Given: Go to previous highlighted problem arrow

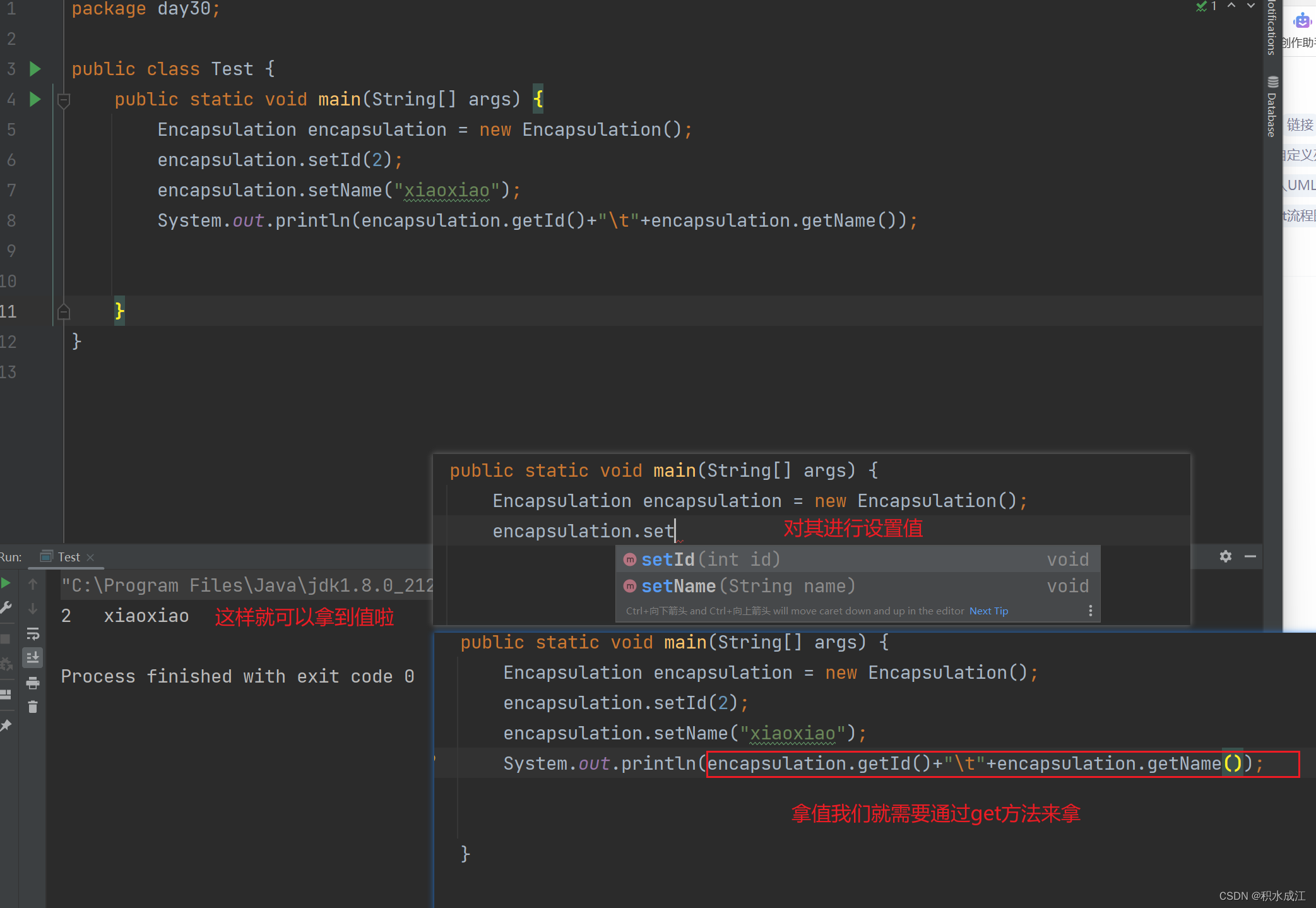Looking at the screenshot, I should tap(1231, 6).
